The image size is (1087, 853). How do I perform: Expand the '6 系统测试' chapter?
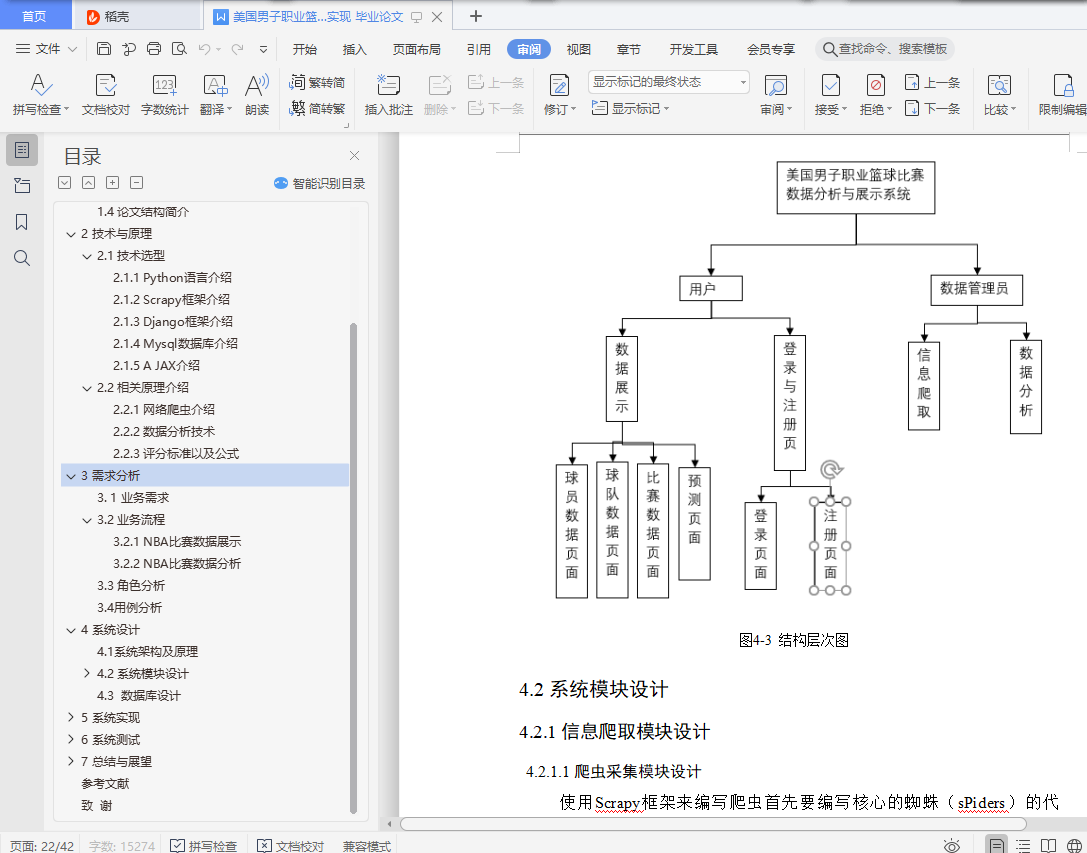71,739
